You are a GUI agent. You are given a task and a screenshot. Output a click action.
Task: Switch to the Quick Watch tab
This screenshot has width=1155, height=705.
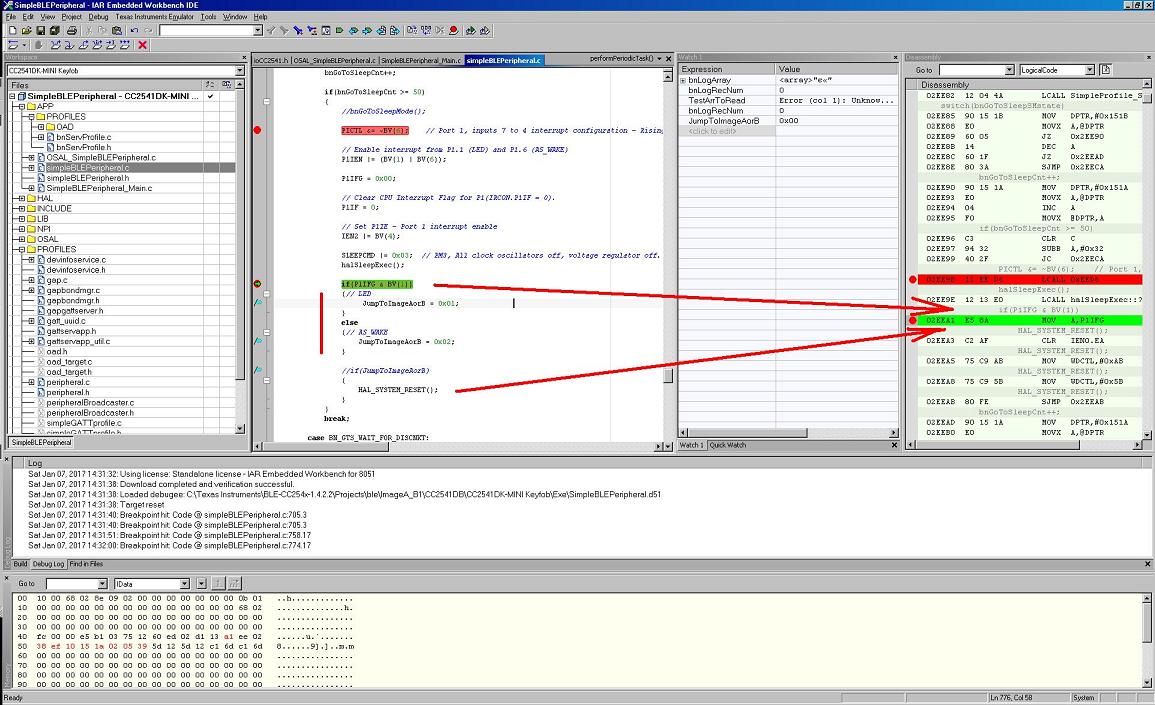[x=727, y=445]
